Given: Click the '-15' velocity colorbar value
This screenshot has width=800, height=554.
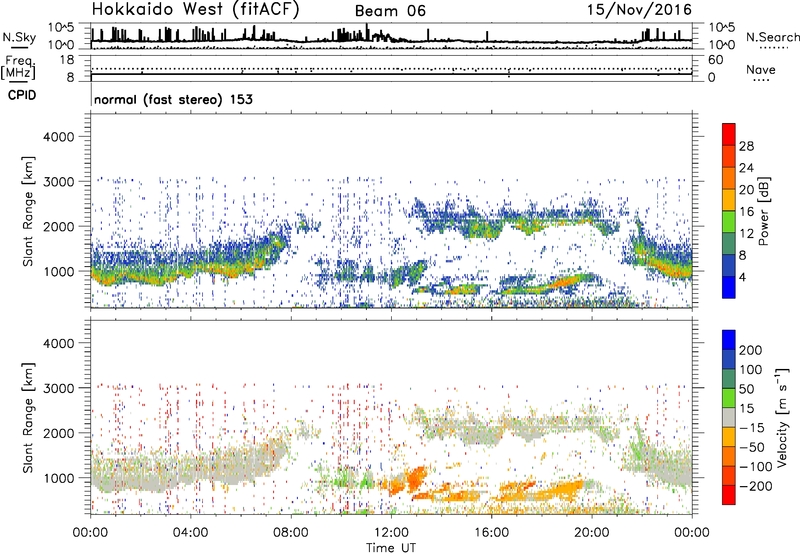Looking at the screenshot, I should [752, 428].
